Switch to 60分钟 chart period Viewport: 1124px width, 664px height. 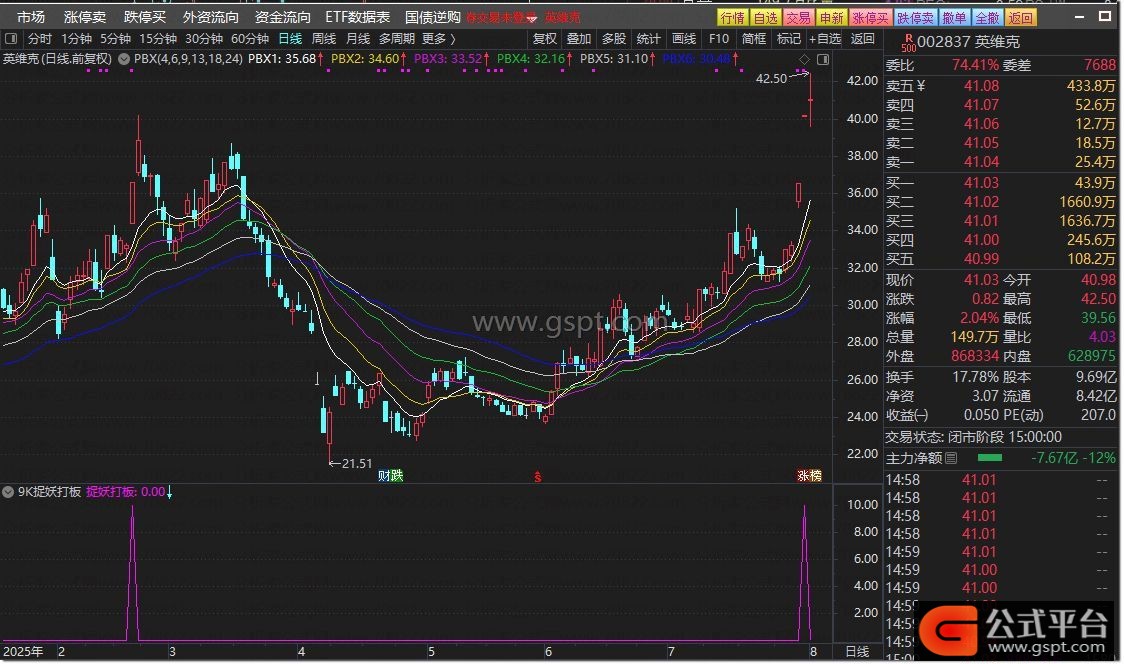pyautogui.click(x=249, y=39)
